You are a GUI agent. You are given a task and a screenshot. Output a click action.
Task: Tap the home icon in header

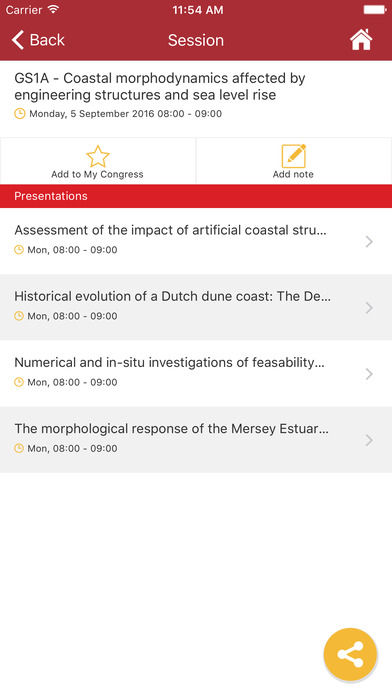(x=361, y=40)
